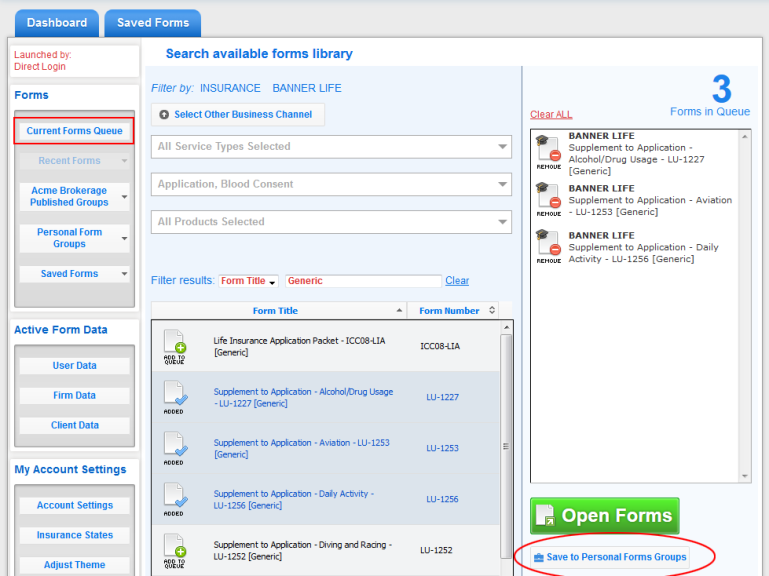Image resolution: width=769 pixels, height=576 pixels.
Task: Remove Alcohol/Drug Usage LU-1227 from queue
Action: [x=549, y=152]
